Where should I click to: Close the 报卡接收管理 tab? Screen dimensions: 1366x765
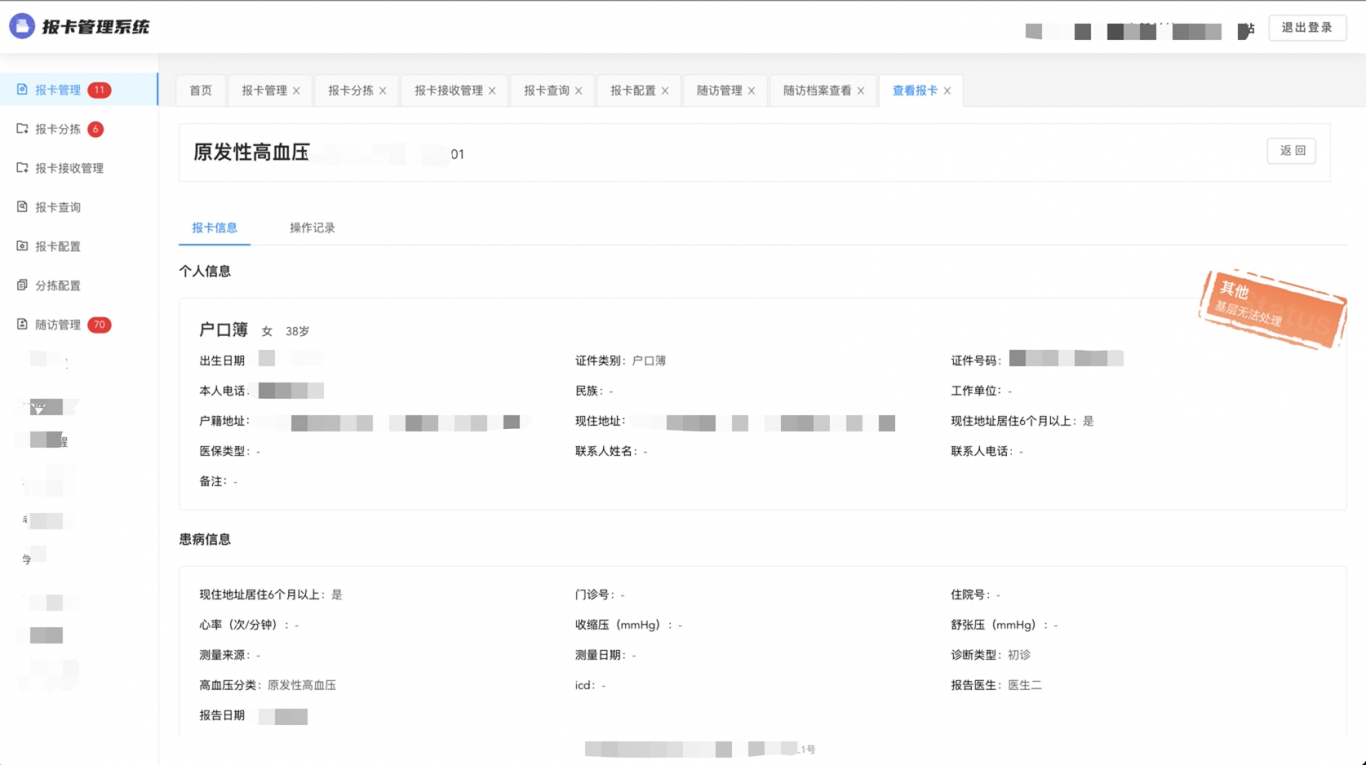pyautogui.click(x=492, y=91)
